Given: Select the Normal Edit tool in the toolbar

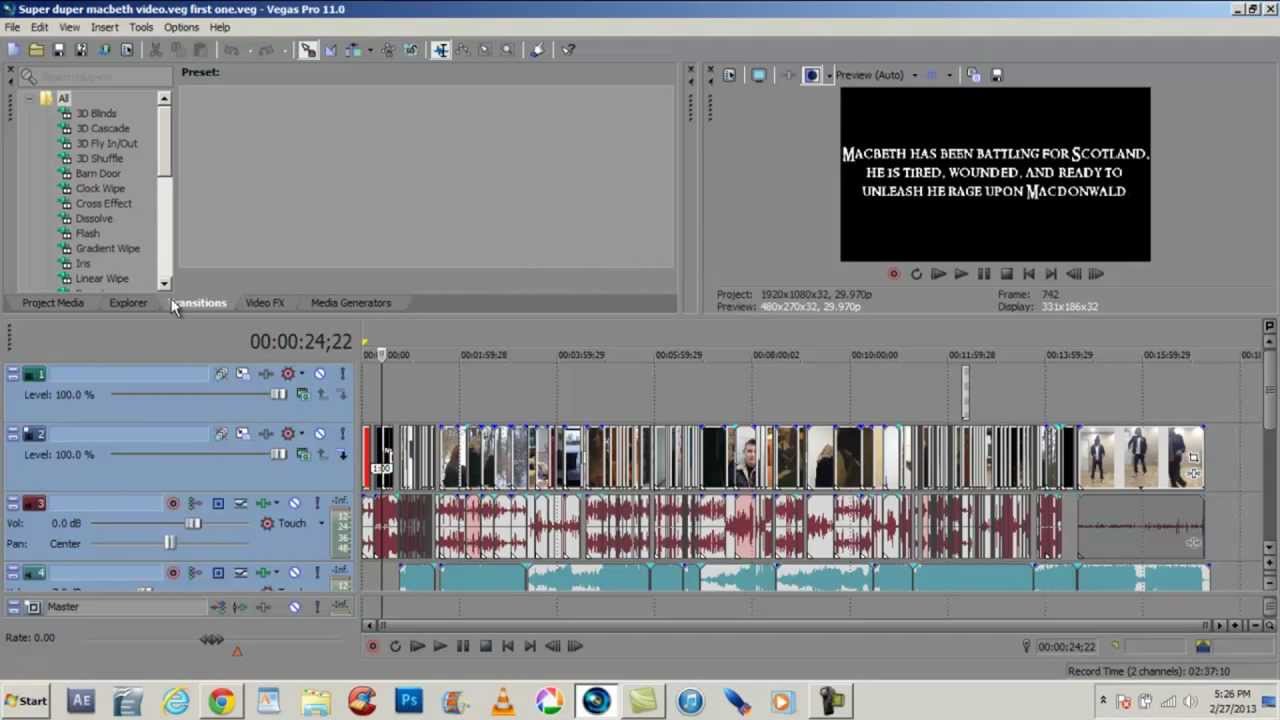Looking at the screenshot, I should pos(441,50).
